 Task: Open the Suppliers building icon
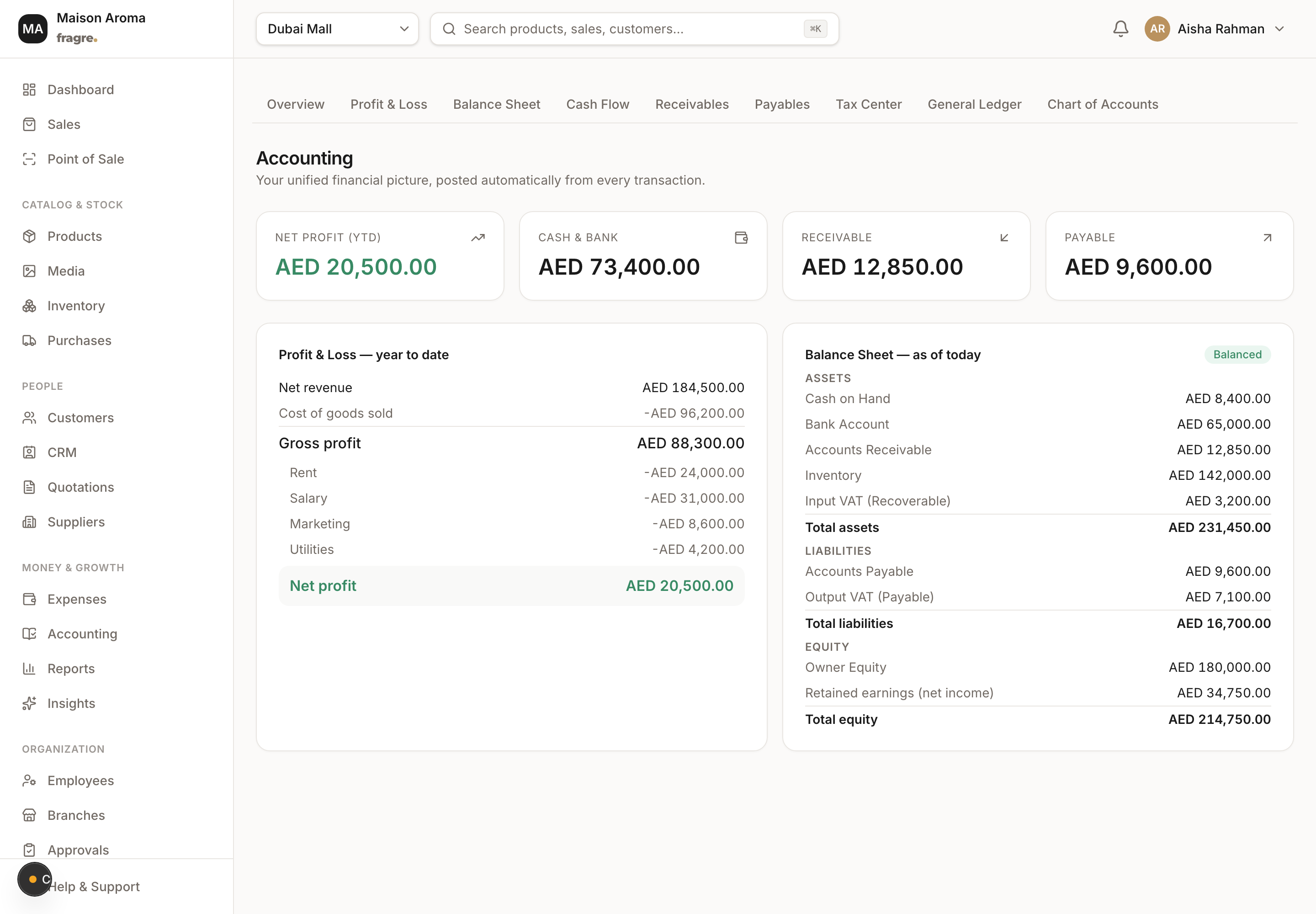pos(29,522)
